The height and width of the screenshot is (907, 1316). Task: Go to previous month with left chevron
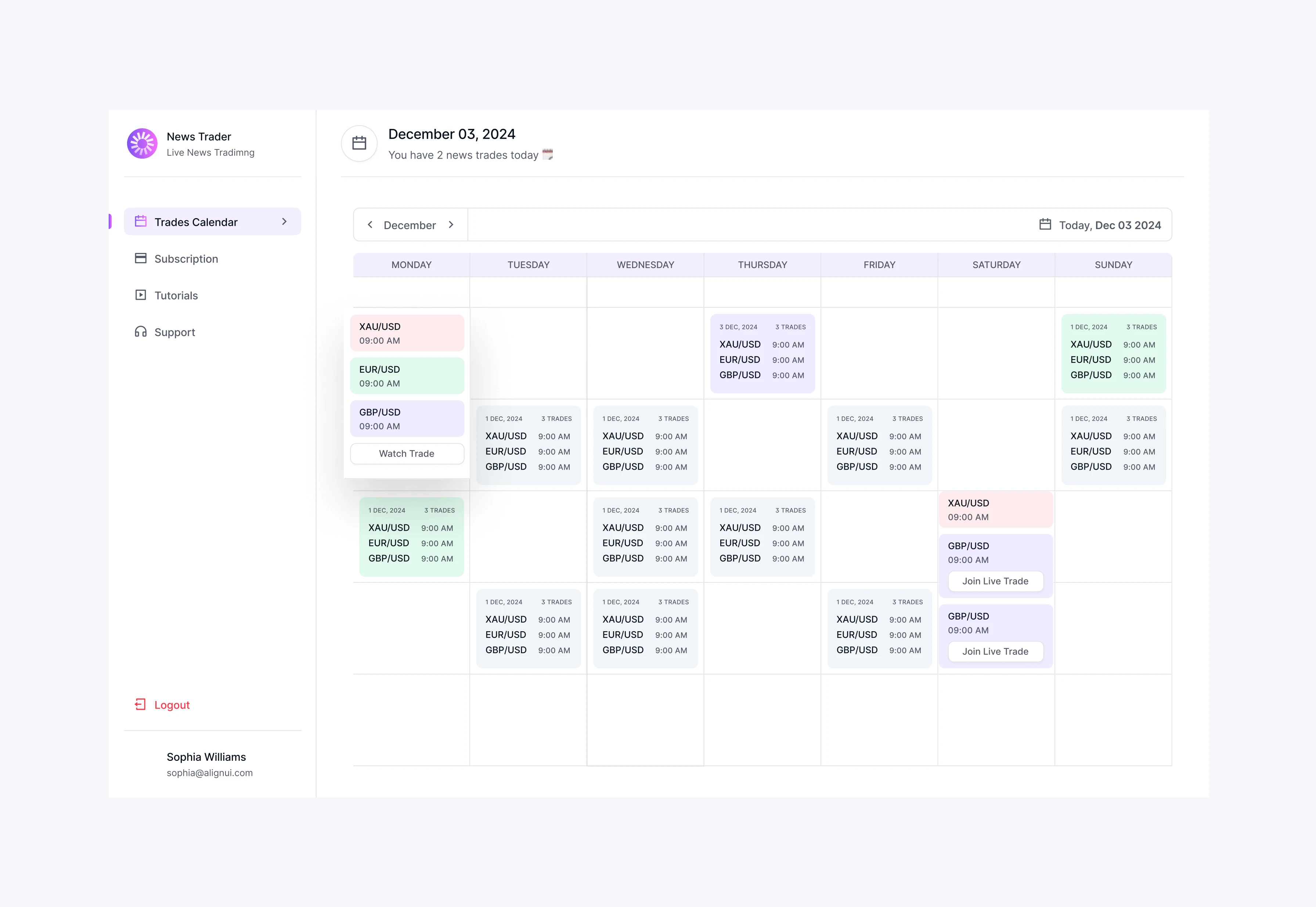pos(370,224)
